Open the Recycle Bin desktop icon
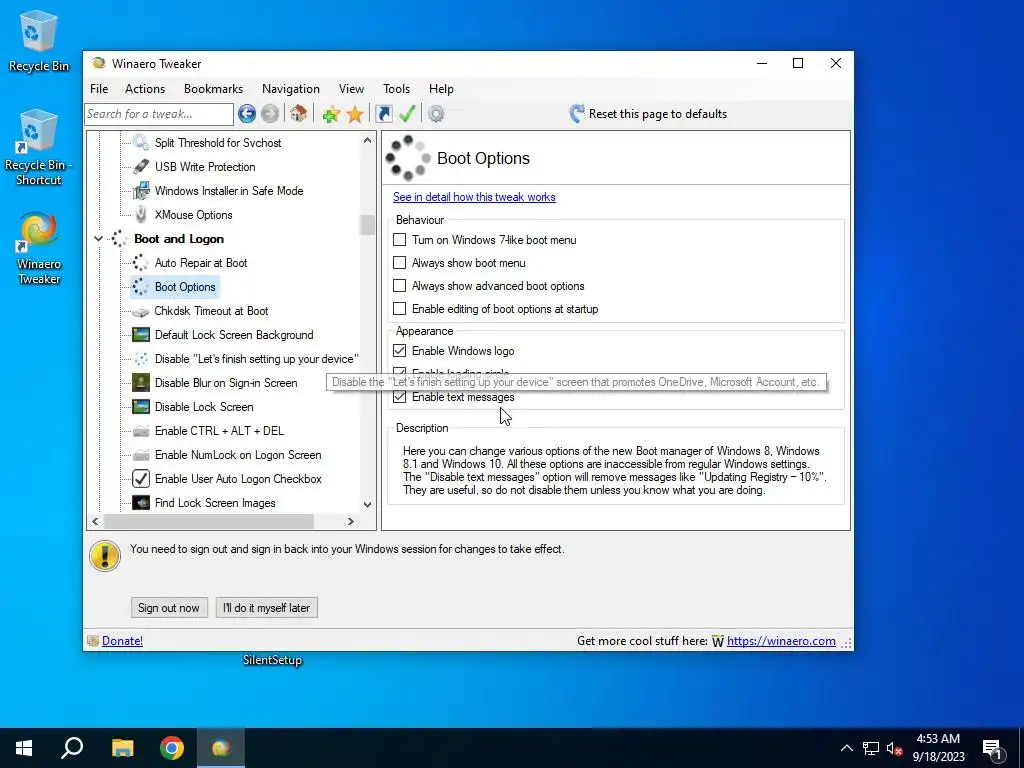 click(x=39, y=40)
